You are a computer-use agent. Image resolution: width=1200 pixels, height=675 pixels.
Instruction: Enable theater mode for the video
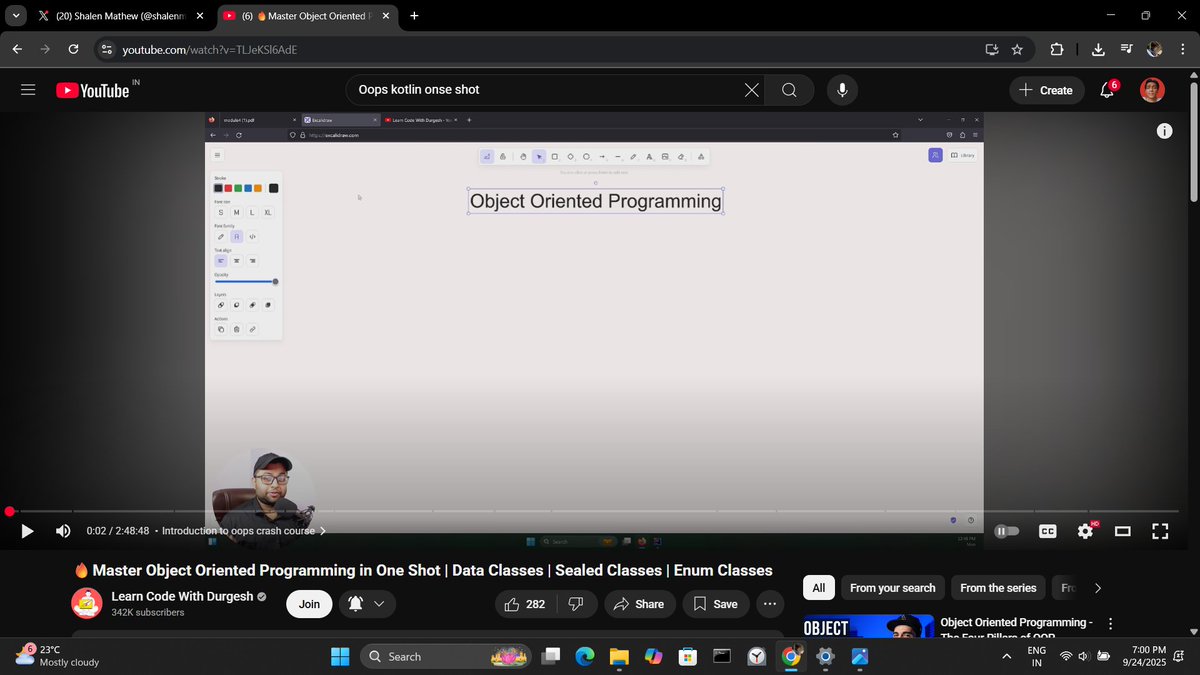click(1122, 531)
